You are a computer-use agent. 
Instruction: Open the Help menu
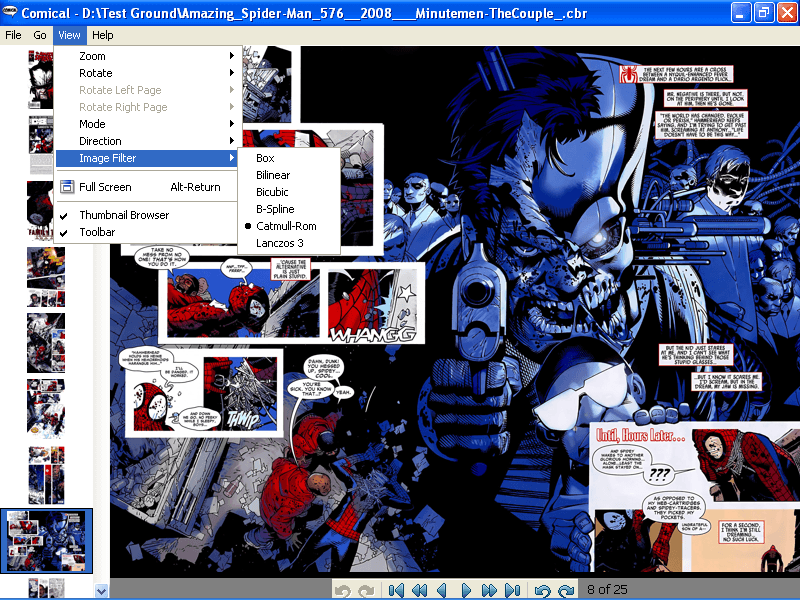pos(103,35)
